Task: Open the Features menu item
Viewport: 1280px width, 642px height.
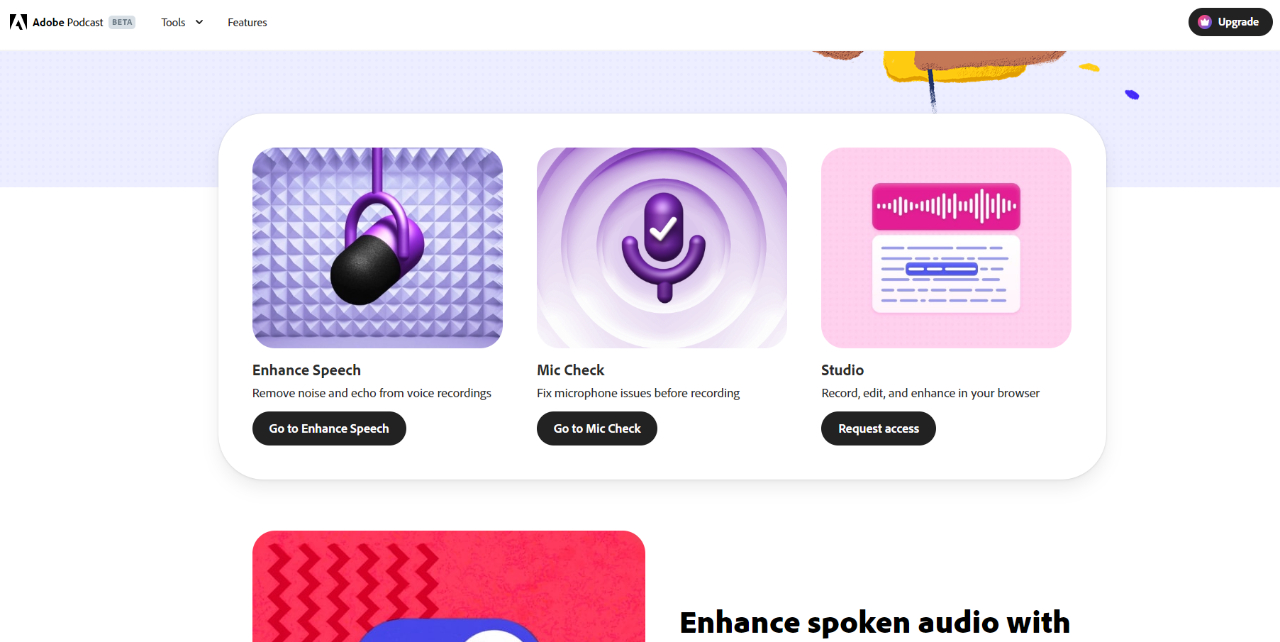Action: [x=247, y=22]
